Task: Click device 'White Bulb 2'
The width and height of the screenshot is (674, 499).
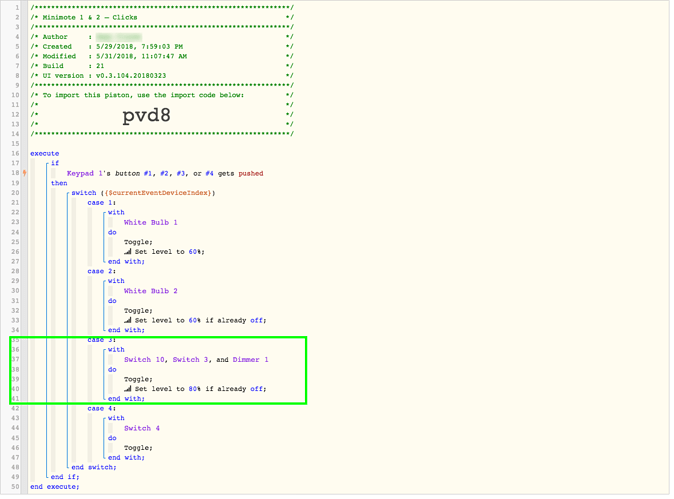Action: point(151,292)
